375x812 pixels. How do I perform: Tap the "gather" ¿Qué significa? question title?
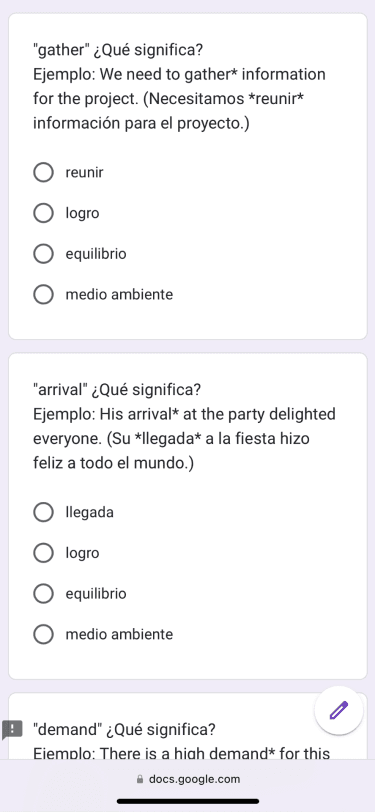118,51
